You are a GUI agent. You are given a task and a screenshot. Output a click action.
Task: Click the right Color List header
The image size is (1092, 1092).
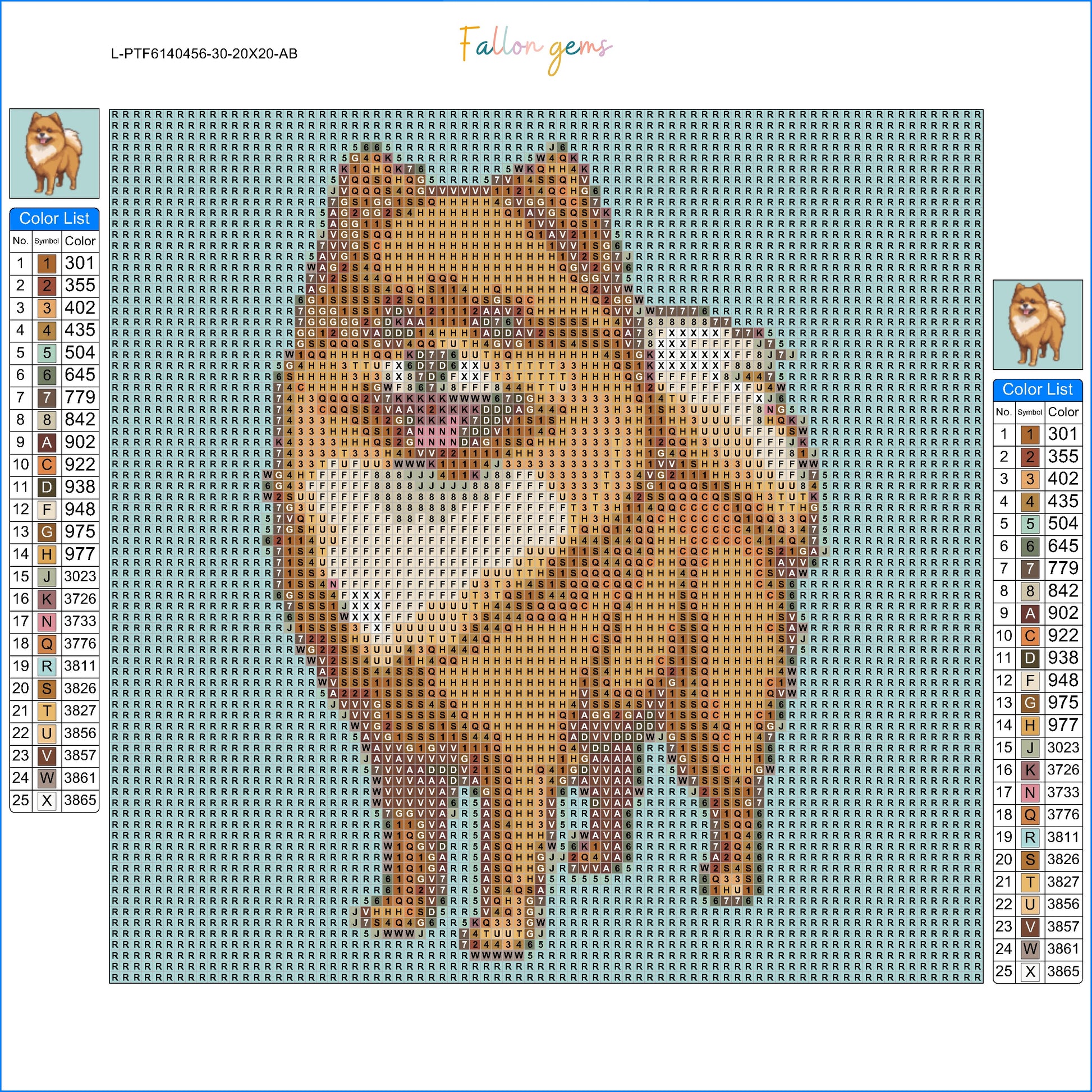(1037, 389)
